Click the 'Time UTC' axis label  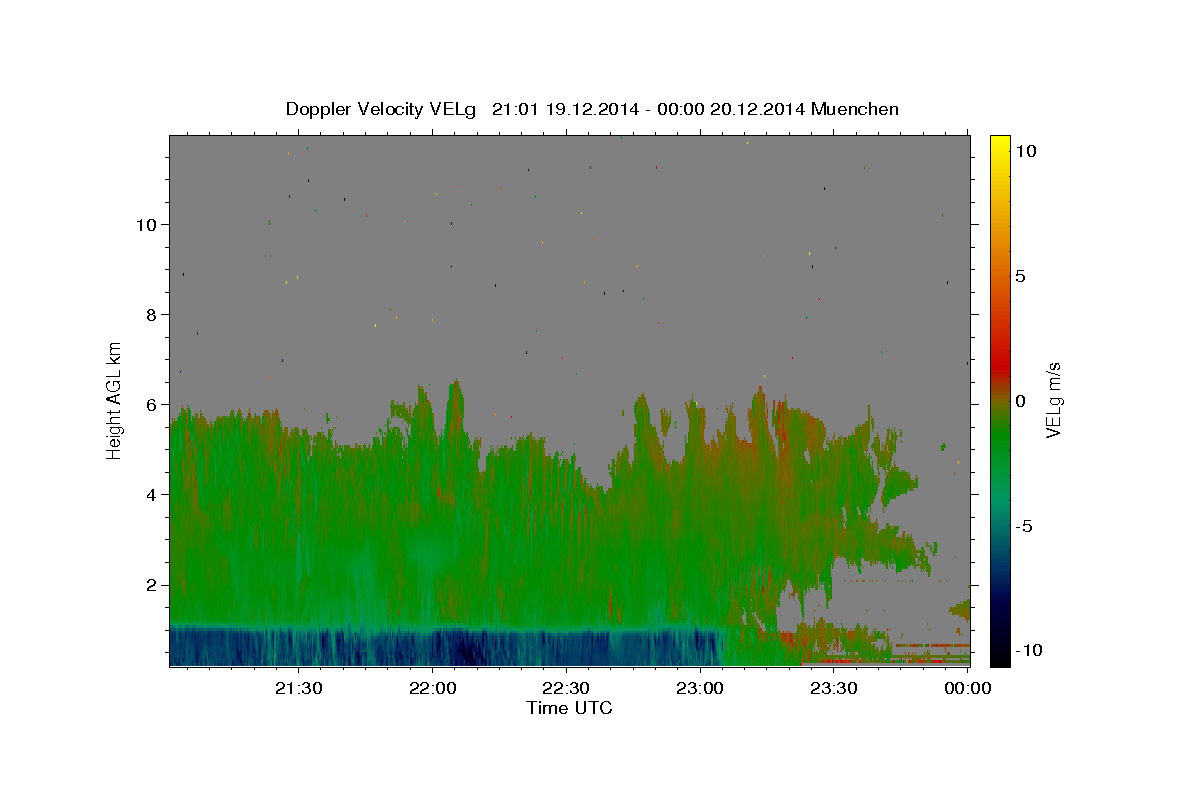(x=569, y=708)
